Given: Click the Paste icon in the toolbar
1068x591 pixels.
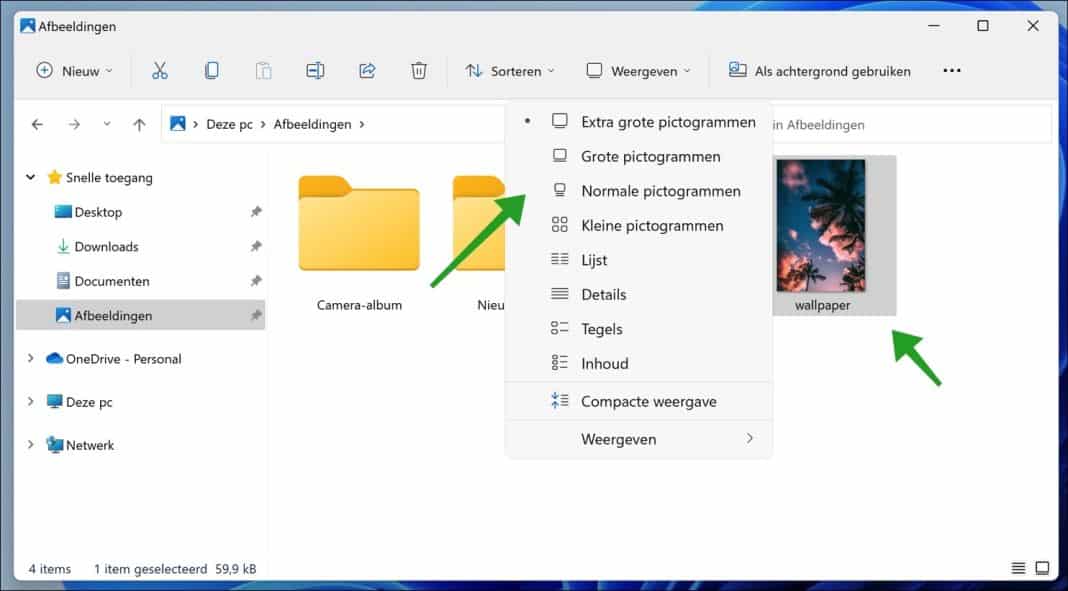Looking at the screenshot, I should tap(263, 70).
